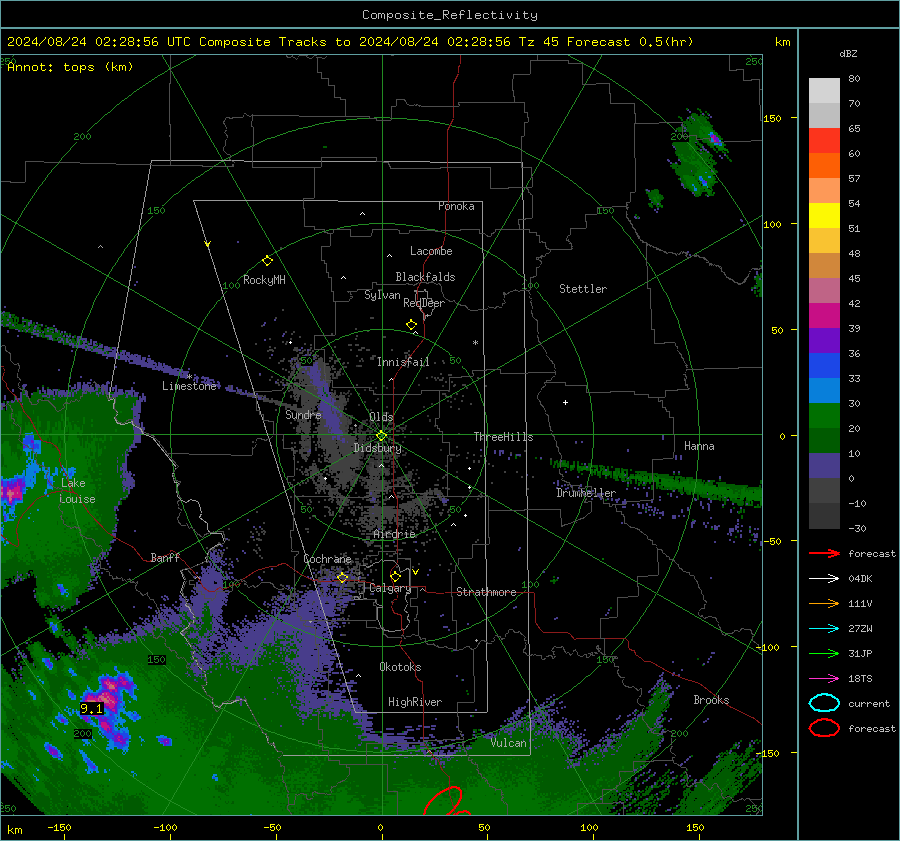This screenshot has height=841, width=900.
Task: Click the cyan current ellipse legend icon
Action: (x=824, y=703)
